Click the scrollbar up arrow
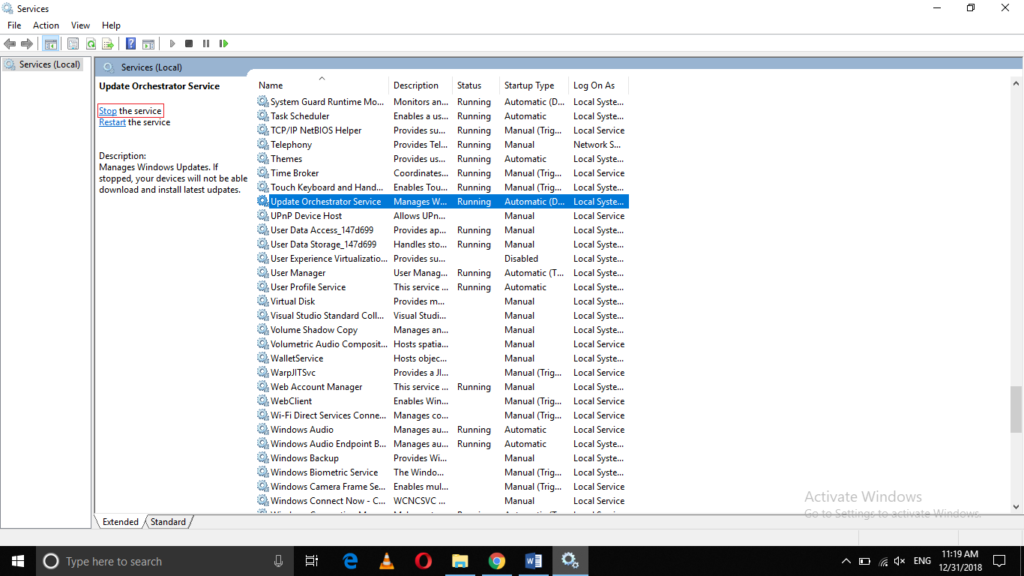 click(1016, 84)
